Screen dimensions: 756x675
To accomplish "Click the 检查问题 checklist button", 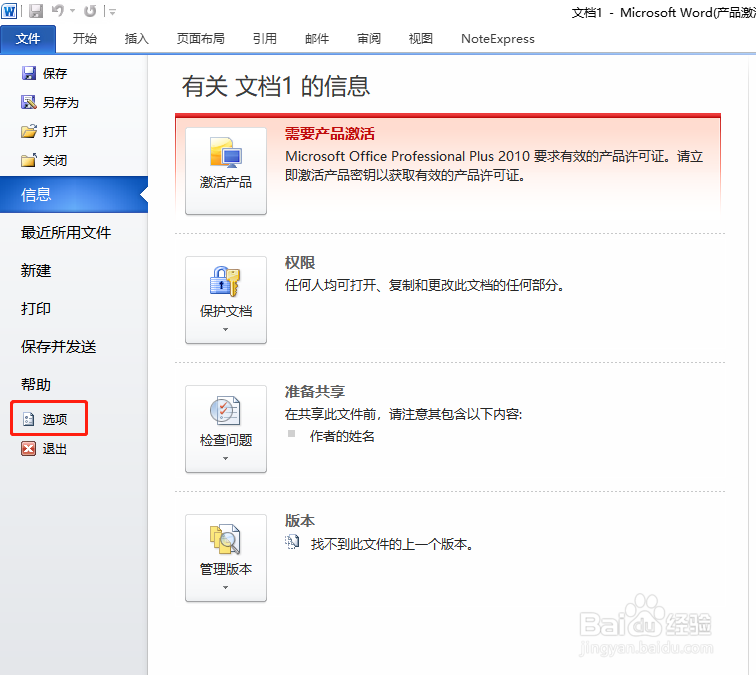I will (226, 429).
